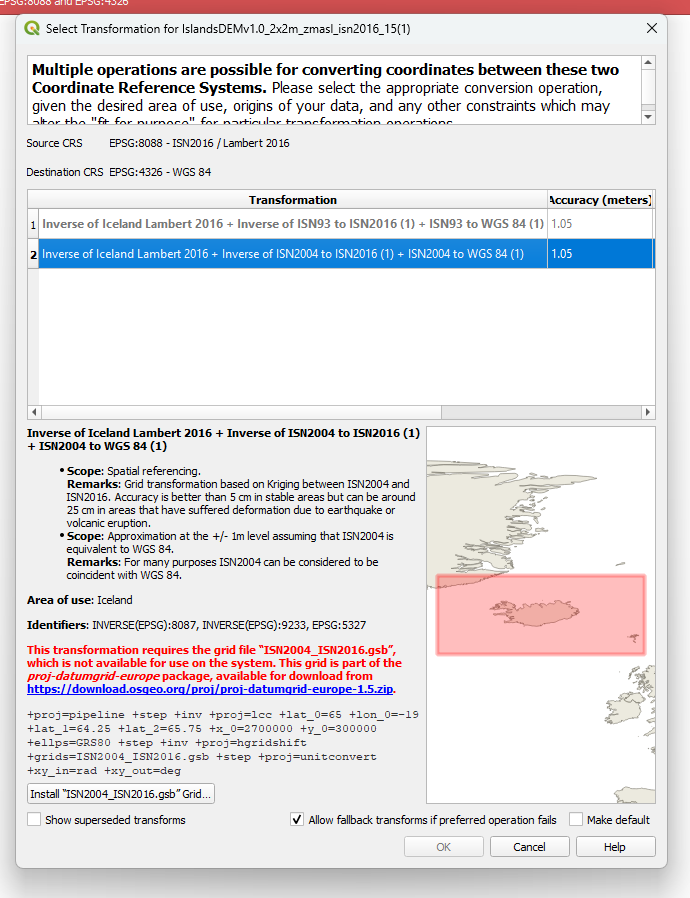Close the Select Transformation dialog
This screenshot has width=690, height=898.
coord(652,28)
